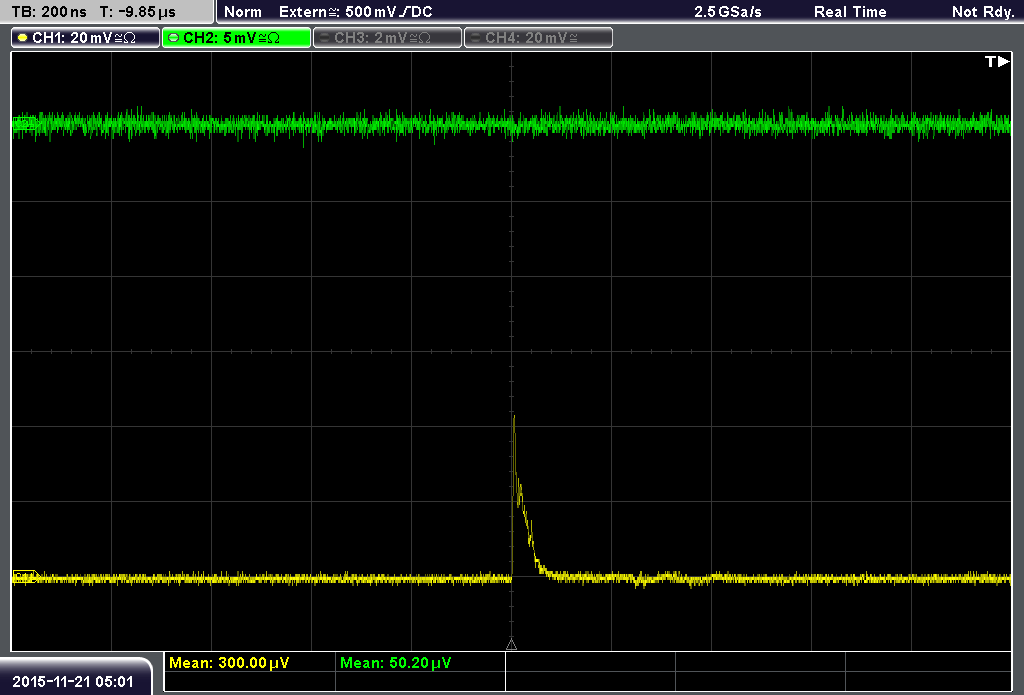Viewport: 1024px width, 695px height.
Task: Click the TB: 200 ns timebase readout
Action: tap(50, 12)
